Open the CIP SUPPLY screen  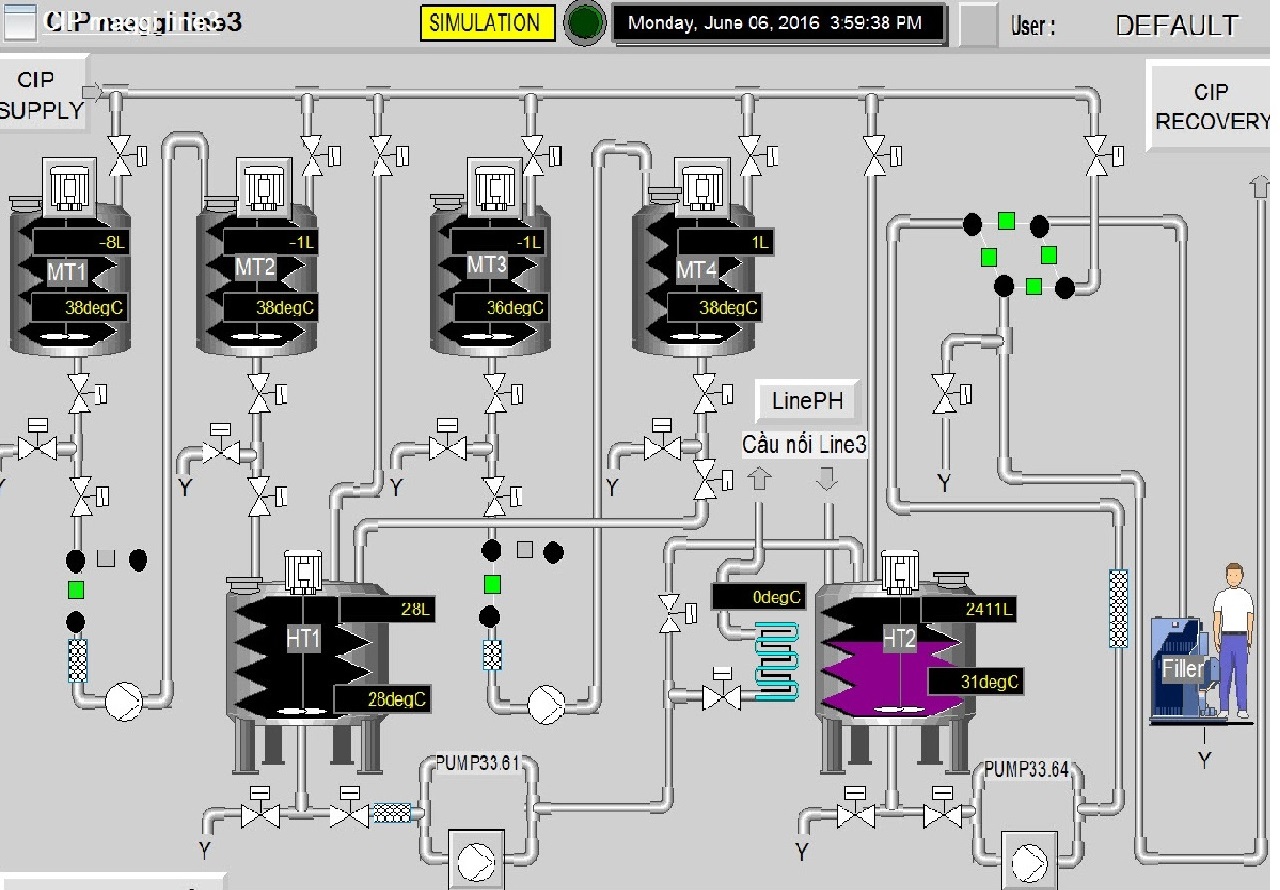[x=42, y=96]
